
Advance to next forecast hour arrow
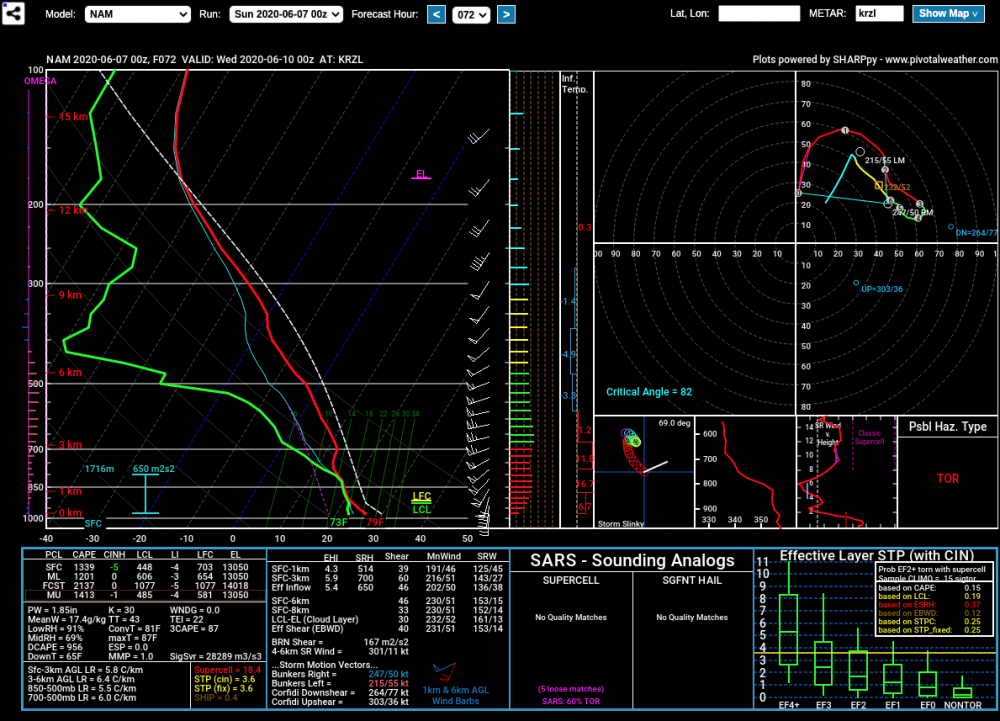click(506, 14)
